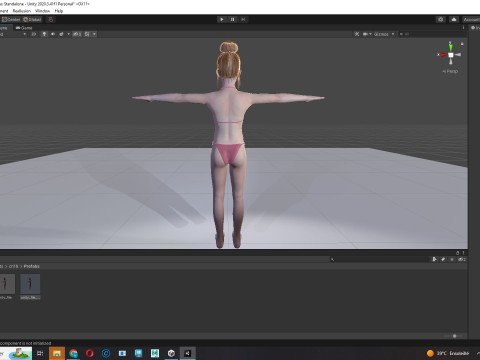Viewport: 480px width, 360px height.
Task: Click the gizmo center cube
Action: 451,55
